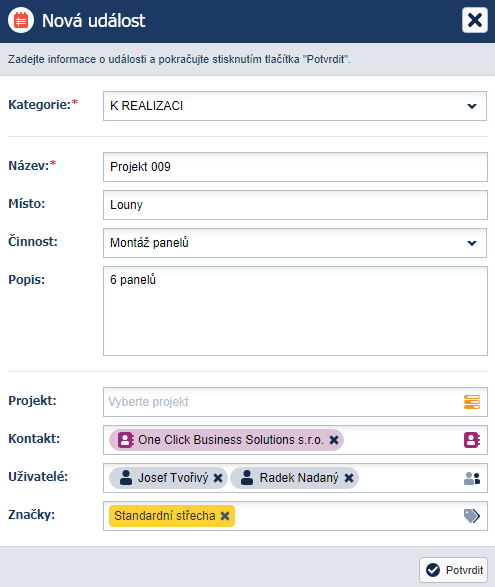The height and width of the screenshot is (587, 495).
Task: Focus the Místo field containing Louny
Action: pyautogui.click(x=295, y=205)
